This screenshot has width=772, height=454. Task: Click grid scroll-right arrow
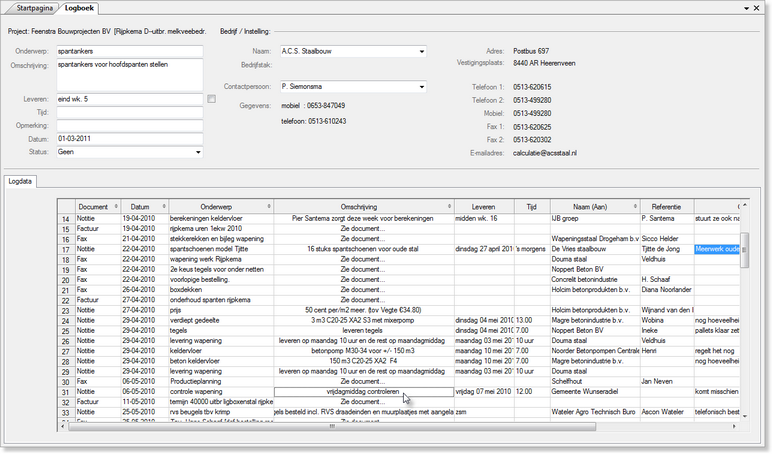point(735,426)
